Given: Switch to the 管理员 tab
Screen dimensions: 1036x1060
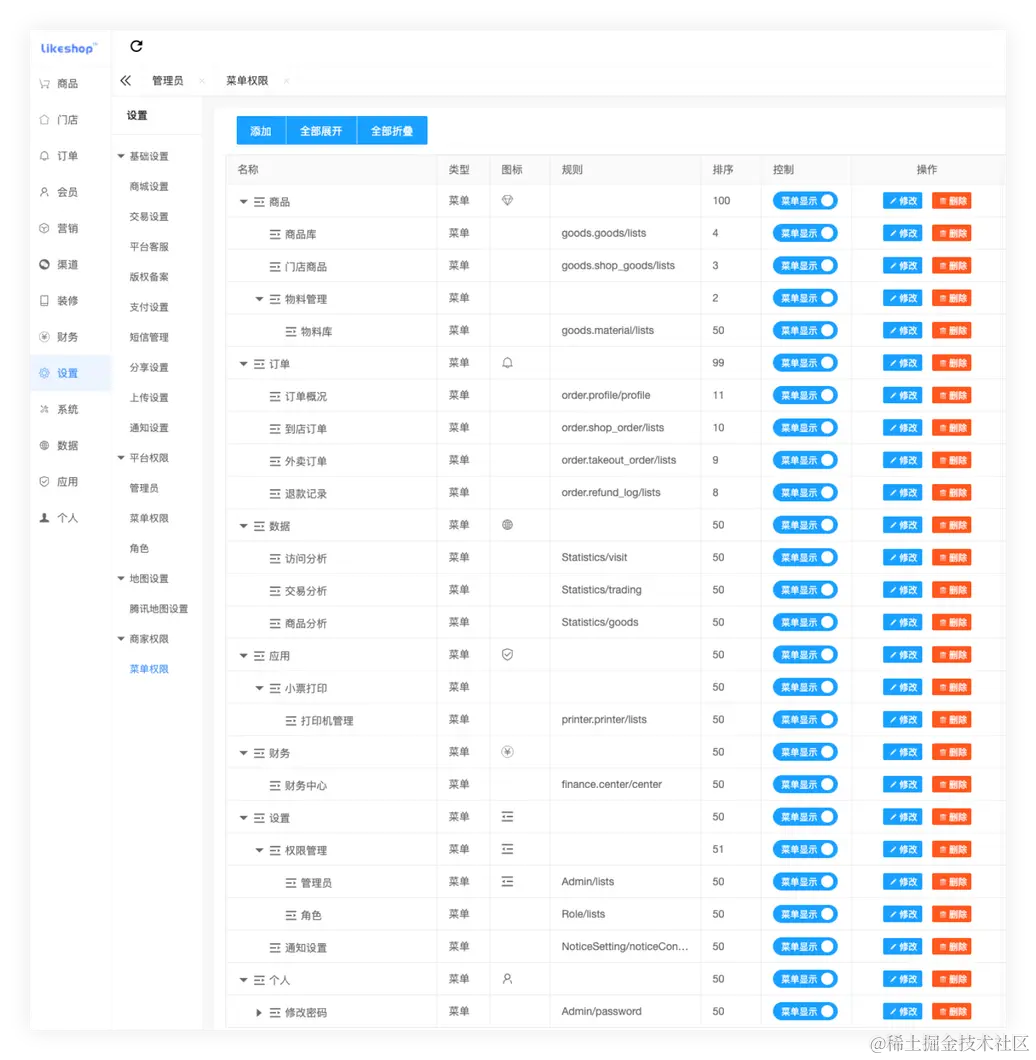Looking at the screenshot, I should 167,80.
